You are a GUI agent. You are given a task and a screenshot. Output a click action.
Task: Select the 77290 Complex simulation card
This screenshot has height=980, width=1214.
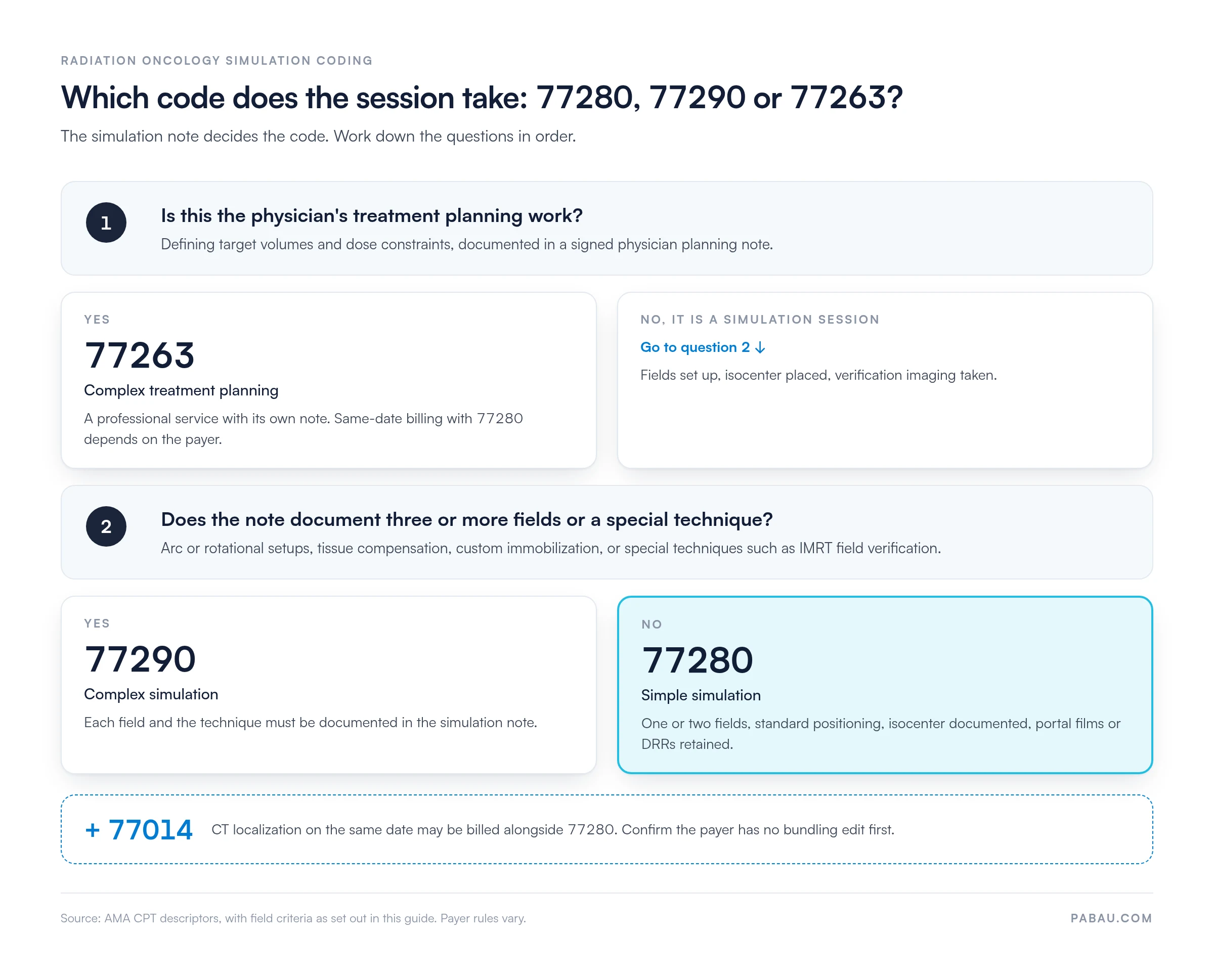tap(329, 684)
